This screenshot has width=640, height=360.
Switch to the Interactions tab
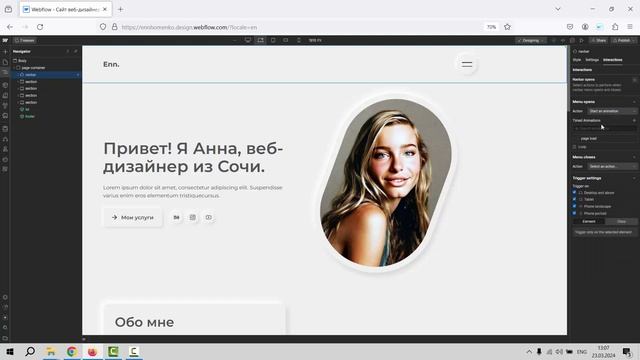point(613,60)
